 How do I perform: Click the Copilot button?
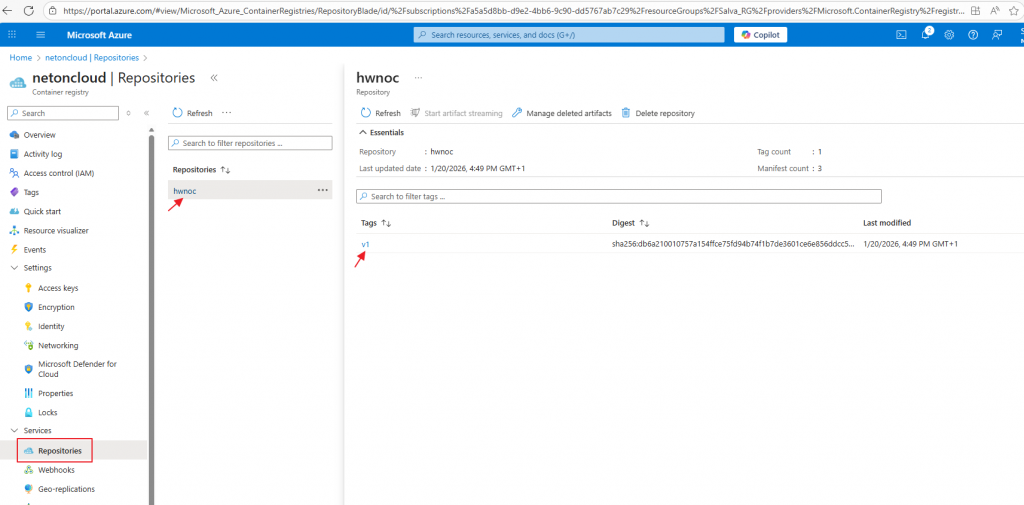coord(761,34)
